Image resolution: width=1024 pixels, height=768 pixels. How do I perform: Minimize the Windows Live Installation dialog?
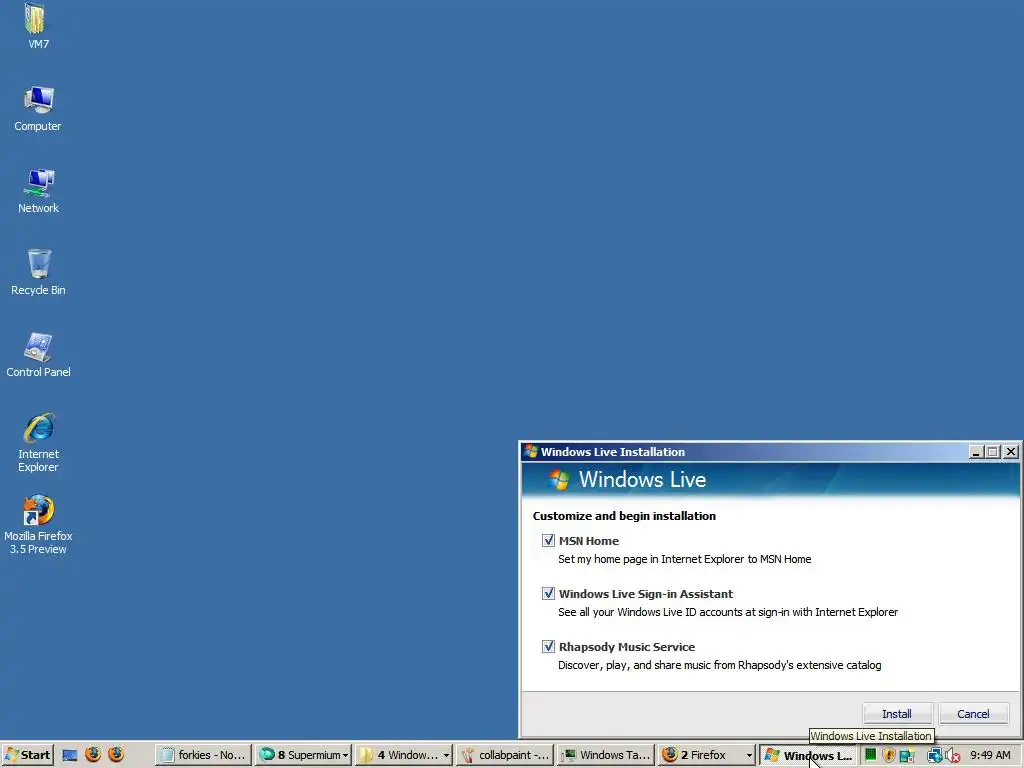point(976,452)
